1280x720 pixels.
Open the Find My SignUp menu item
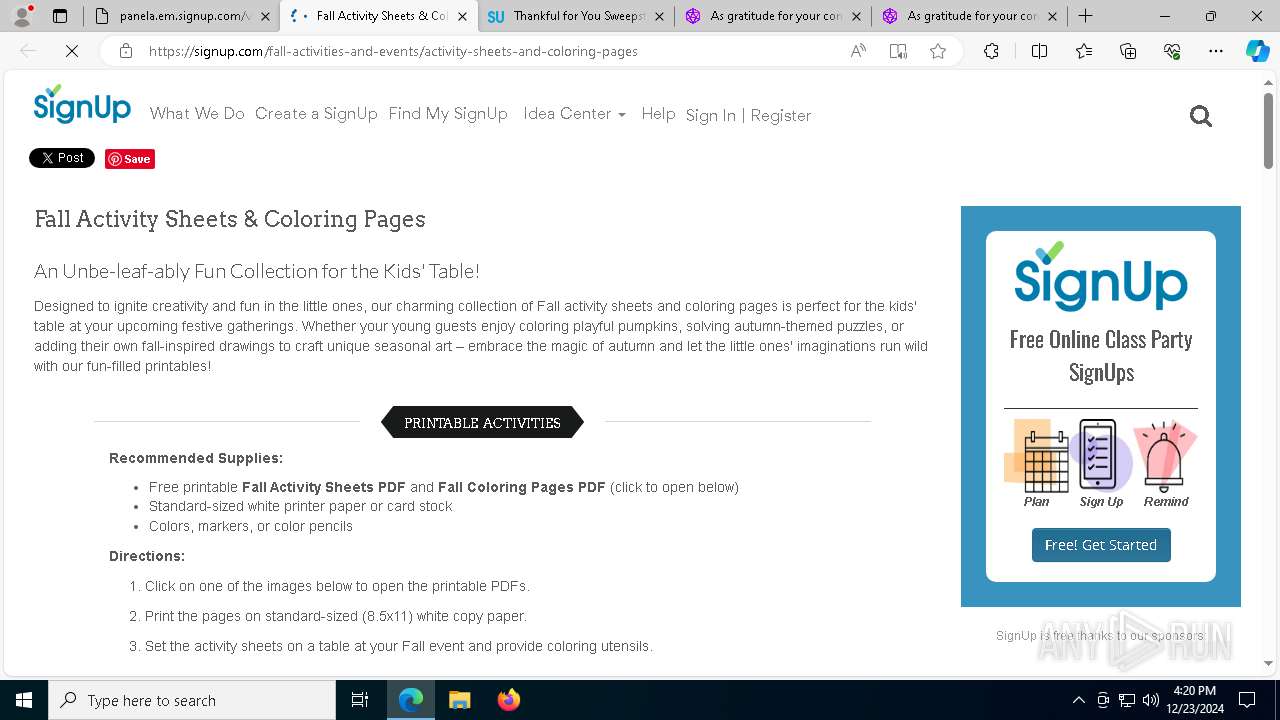448,114
